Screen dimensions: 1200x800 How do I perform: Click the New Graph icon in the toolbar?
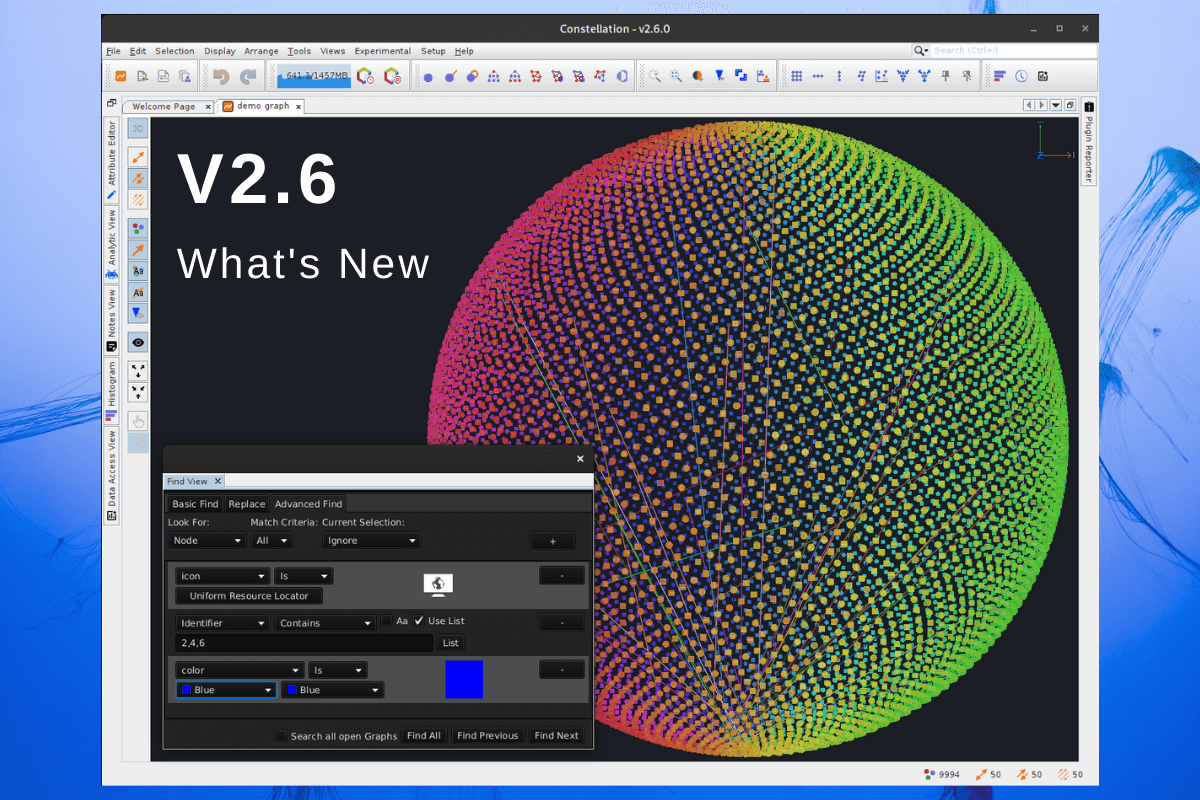[x=120, y=76]
